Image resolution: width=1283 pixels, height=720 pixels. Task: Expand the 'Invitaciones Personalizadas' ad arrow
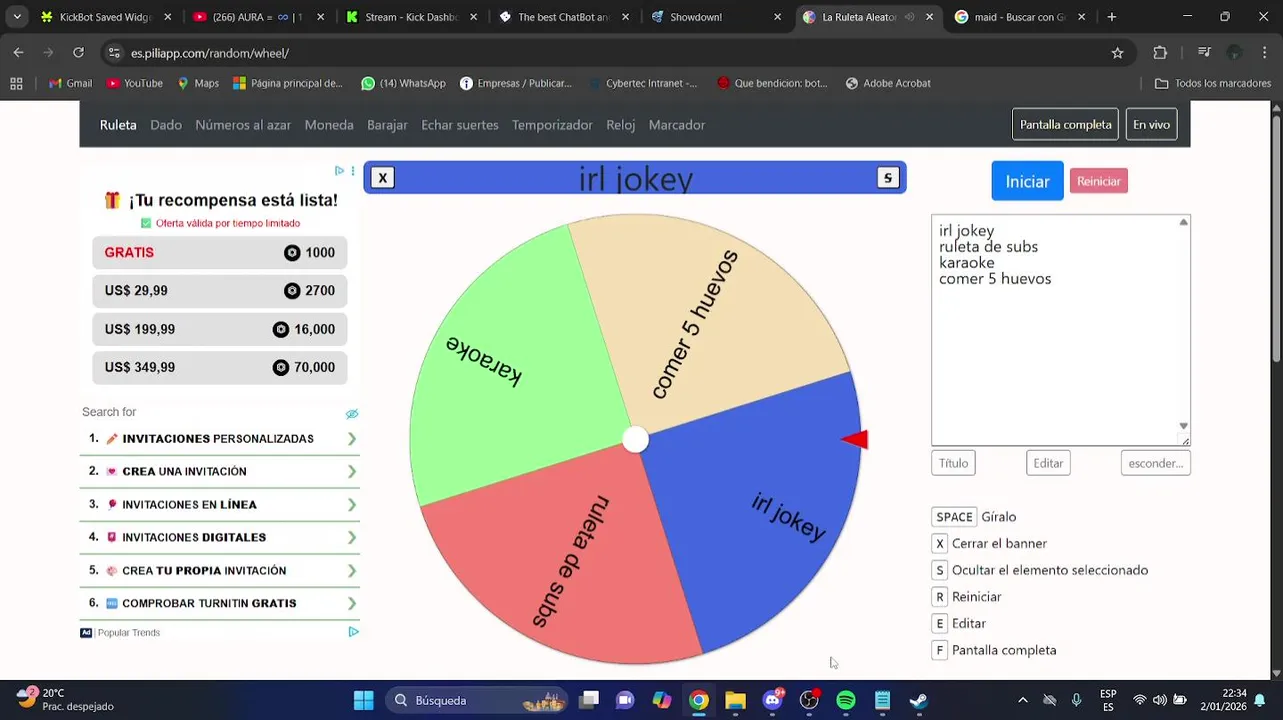[352, 439]
